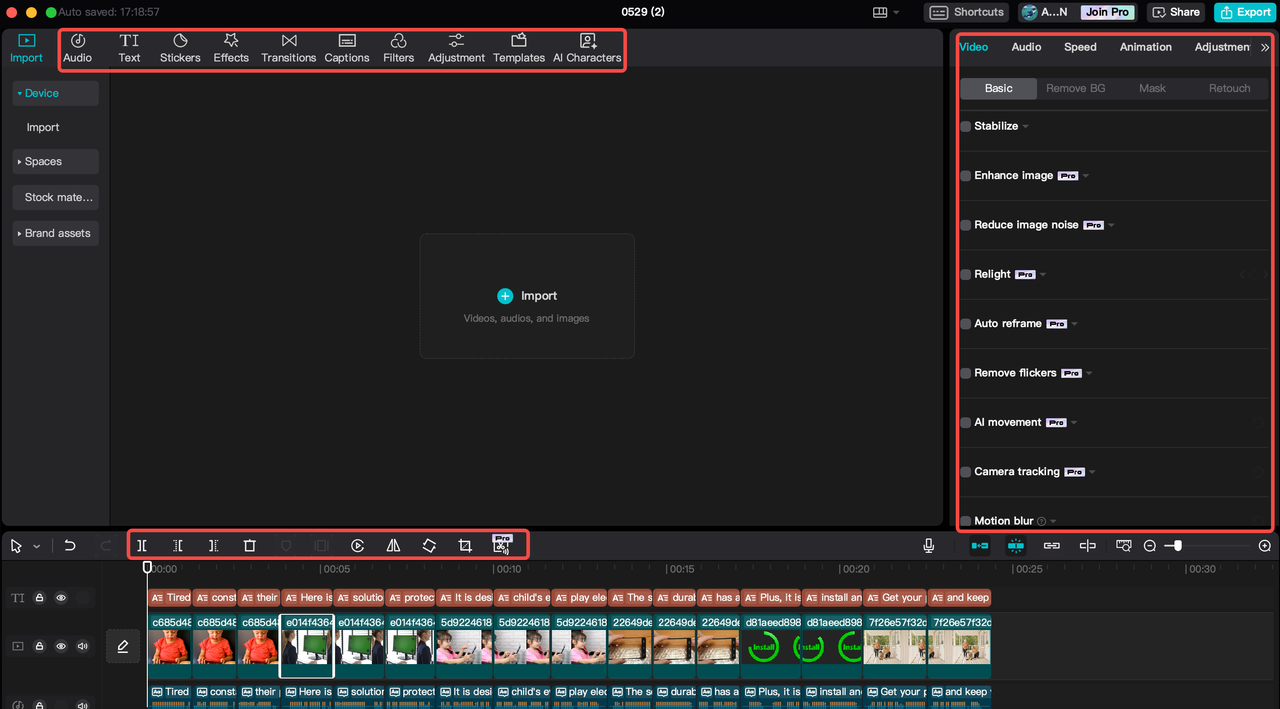This screenshot has height=709, width=1280.
Task: Select the Remove BG sub-tab
Action: coord(1076,88)
